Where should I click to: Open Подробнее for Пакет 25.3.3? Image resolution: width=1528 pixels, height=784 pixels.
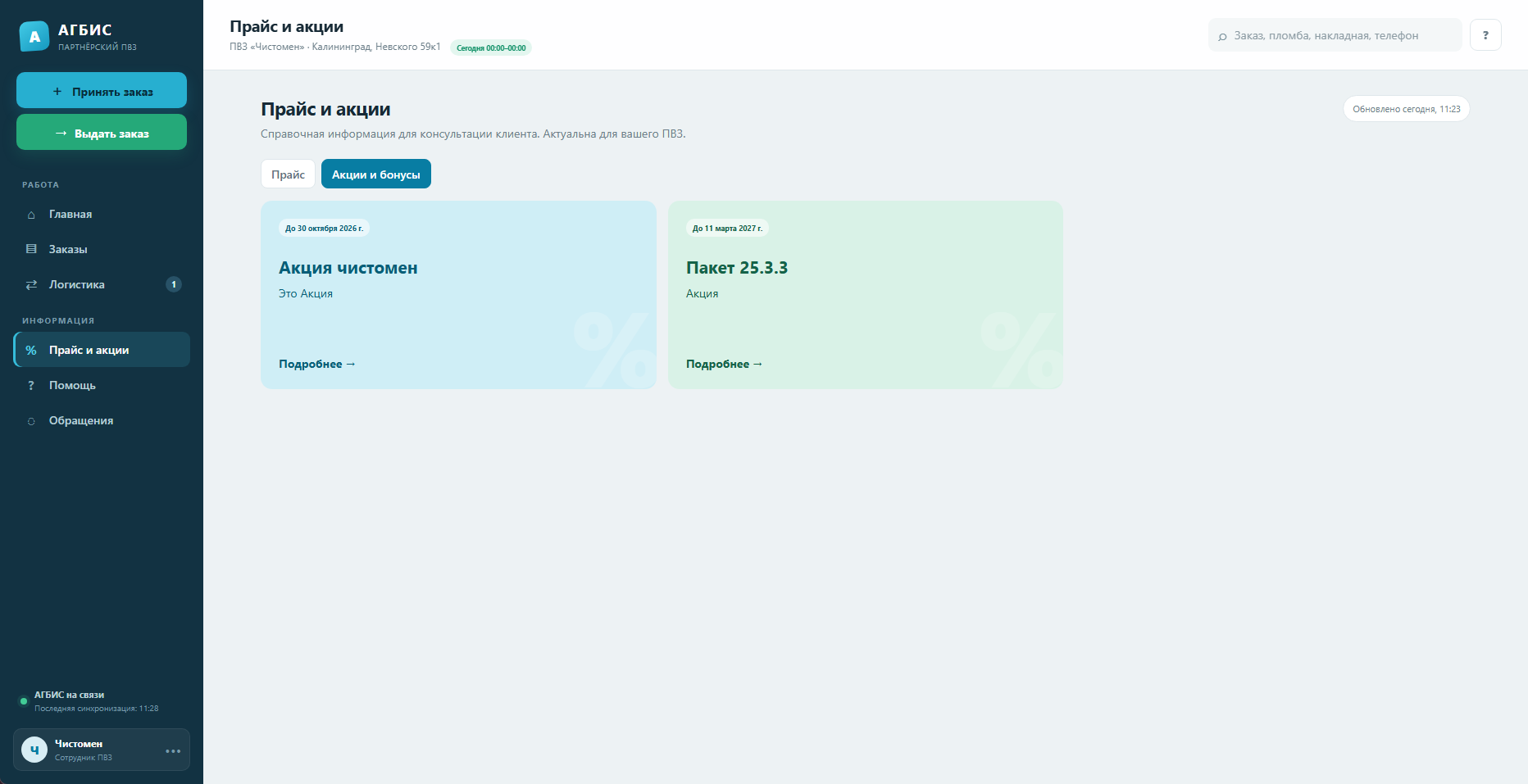click(x=725, y=364)
